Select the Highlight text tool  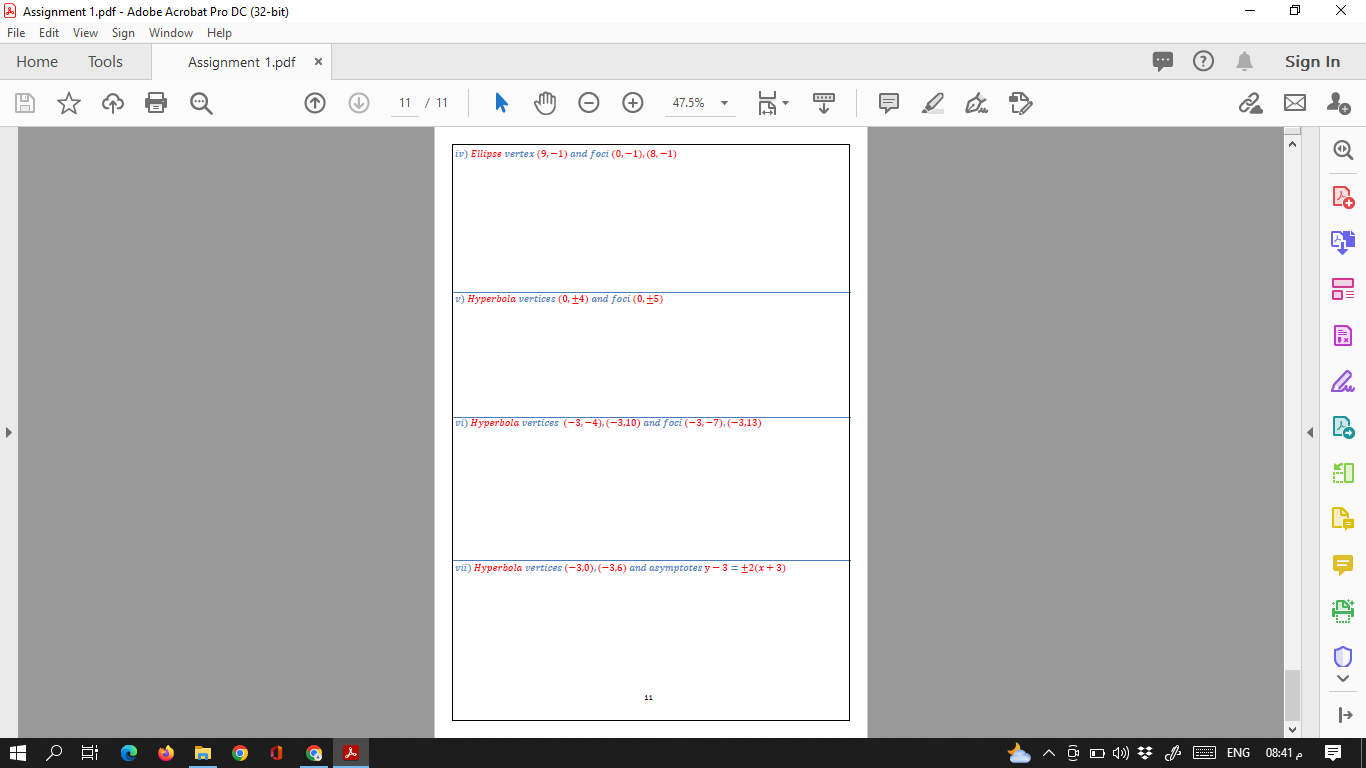[x=933, y=103]
